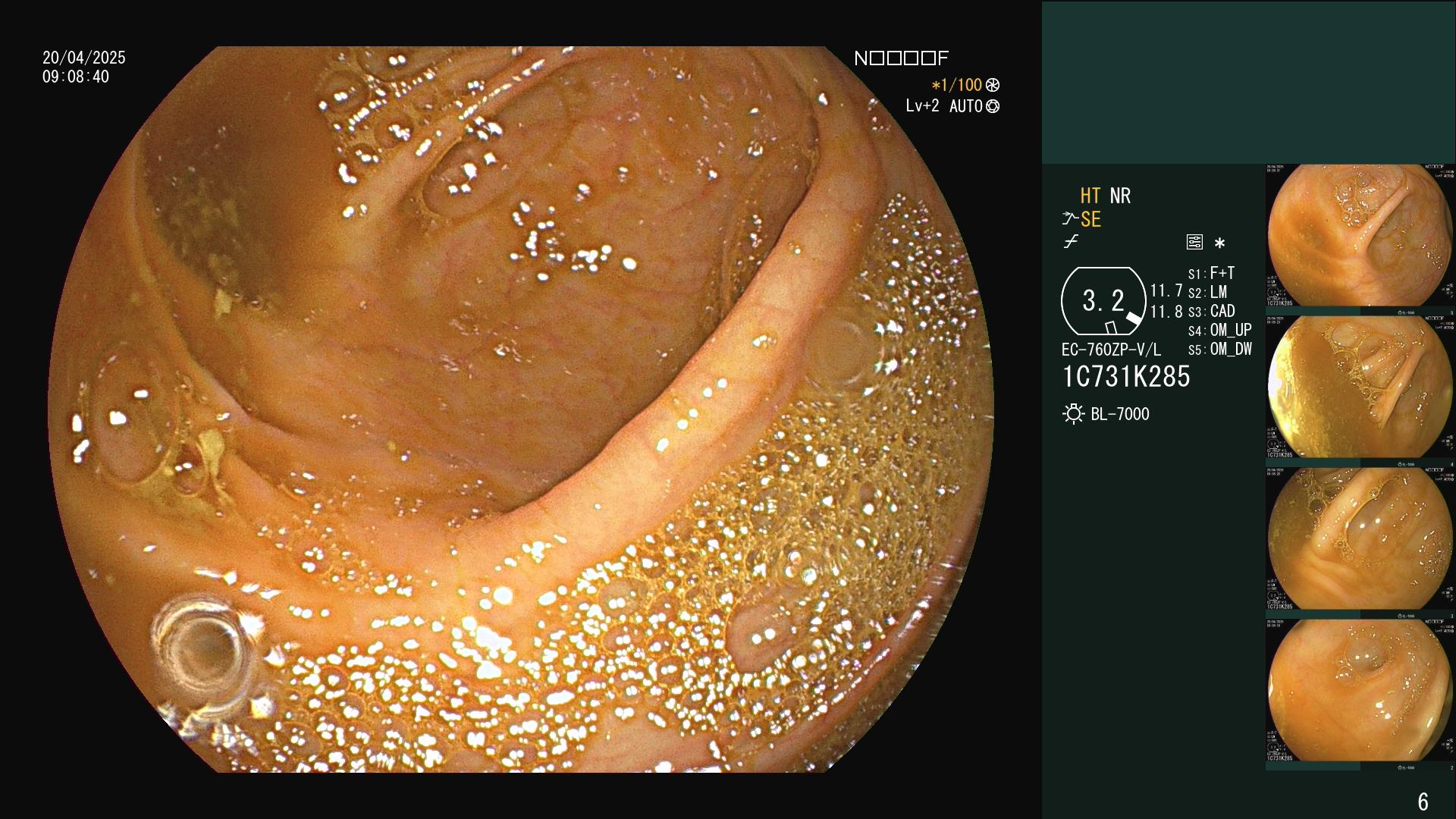Select the SE indicator

(x=1090, y=219)
